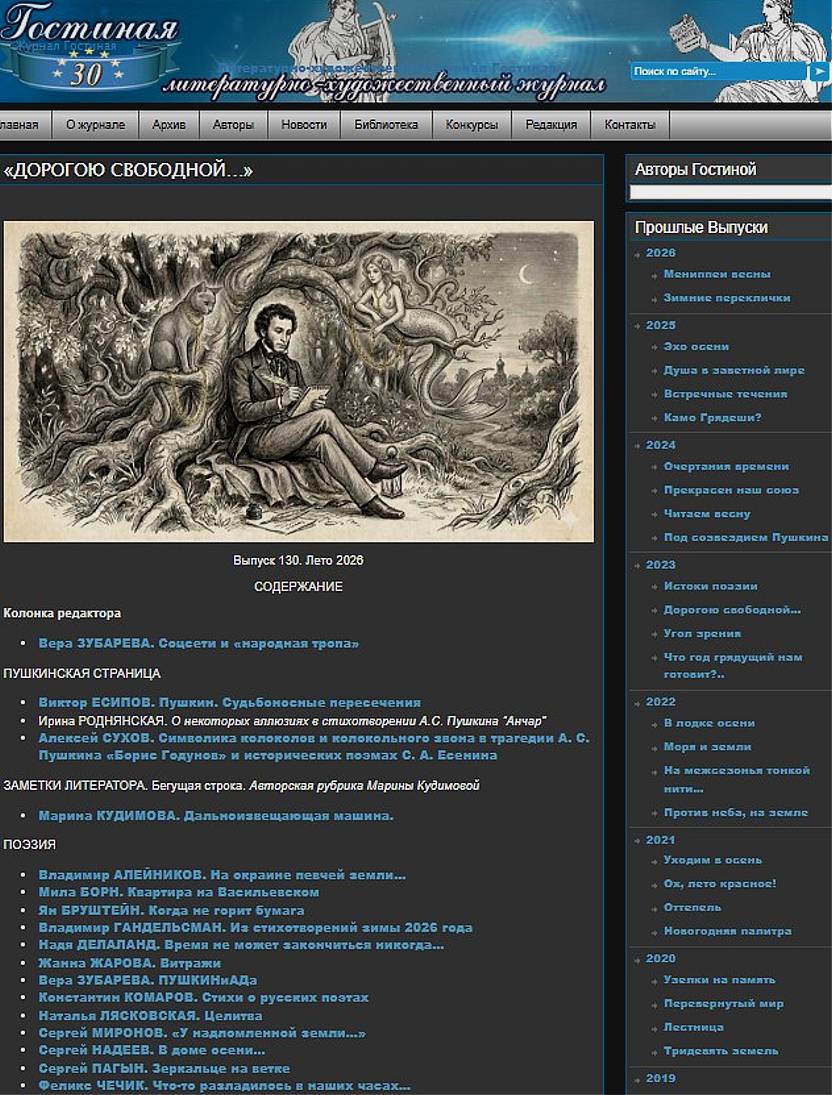Open the 'Моря и земли' issue link
Image resolution: width=832 pixels, height=1095 pixels.
click(x=707, y=747)
